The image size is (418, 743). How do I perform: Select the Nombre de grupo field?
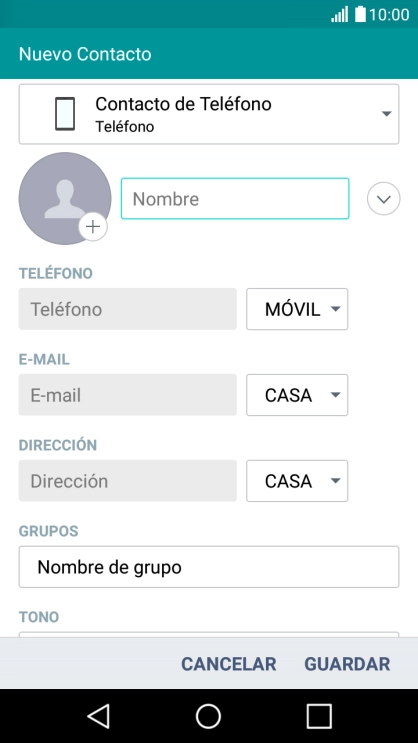[x=209, y=567]
